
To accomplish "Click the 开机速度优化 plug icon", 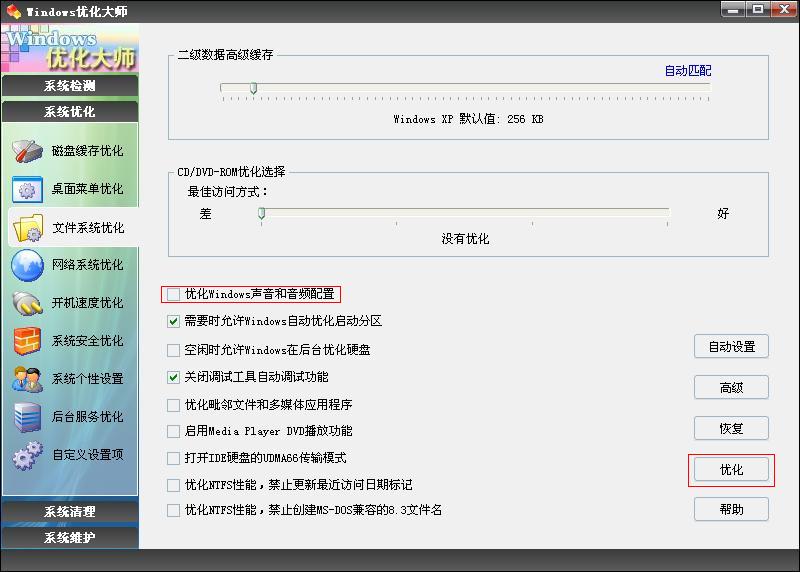I will tap(27, 303).
